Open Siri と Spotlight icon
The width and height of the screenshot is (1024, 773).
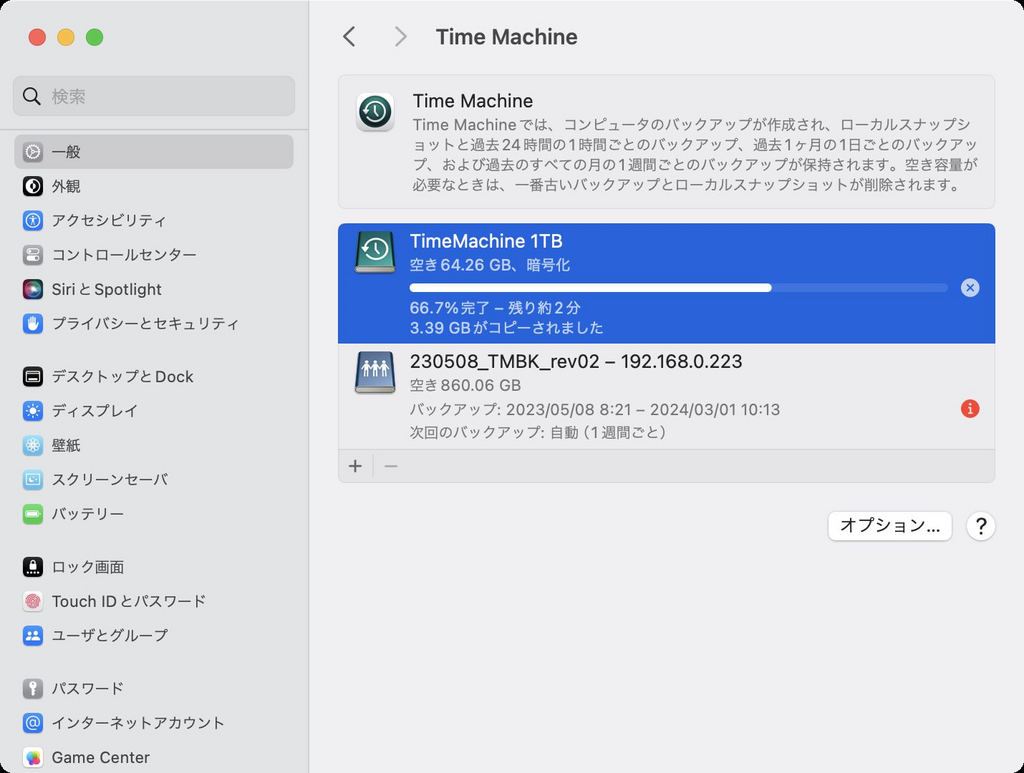point(33,289)
